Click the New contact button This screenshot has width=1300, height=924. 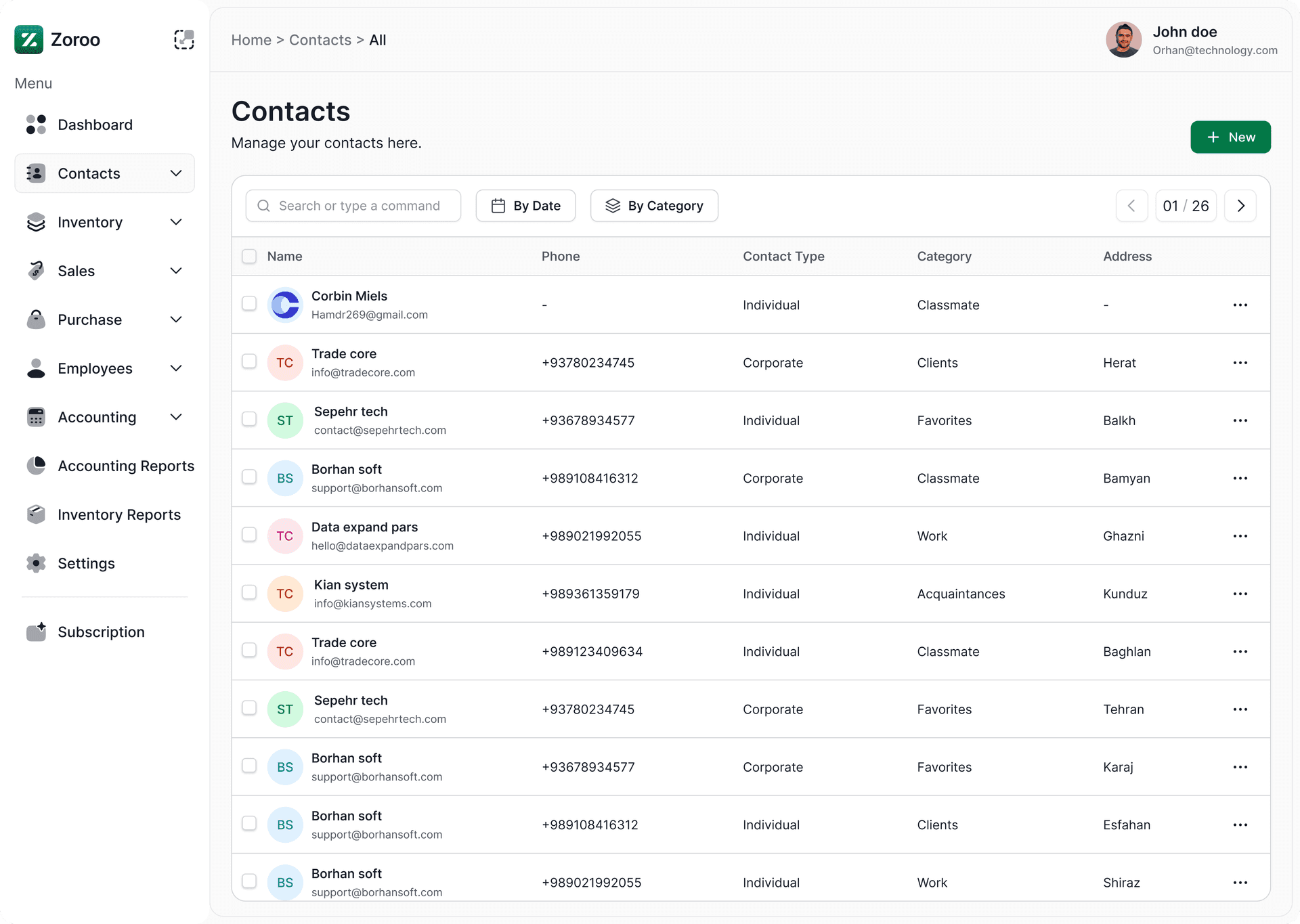(x=1230, y=137)
